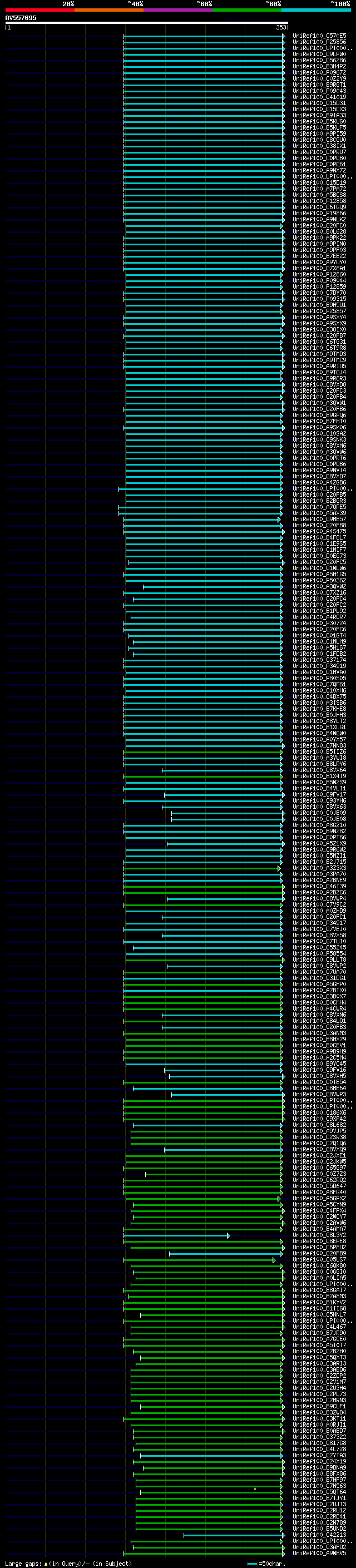Click the purple ~60% legend color bar
Screen dimensions: 356x1568
pyautogui.click(x=179, y=10)
